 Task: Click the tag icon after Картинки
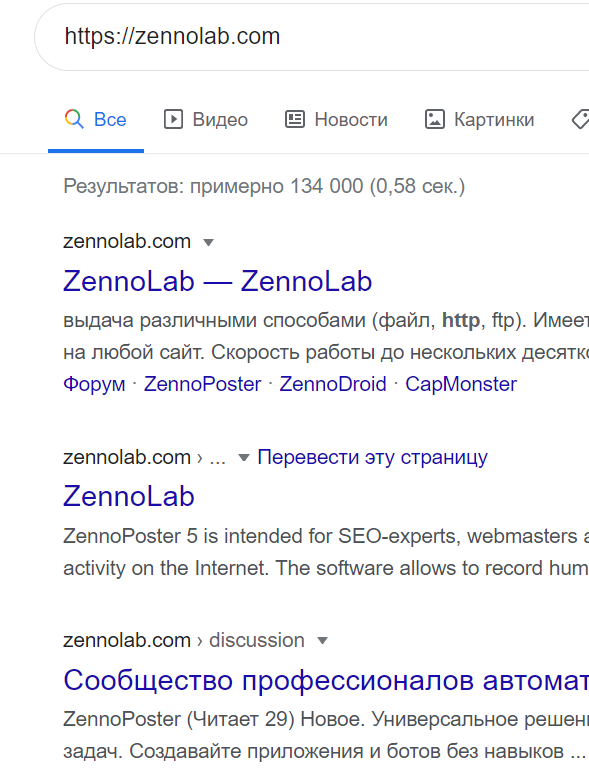click(x=581, y=120)
